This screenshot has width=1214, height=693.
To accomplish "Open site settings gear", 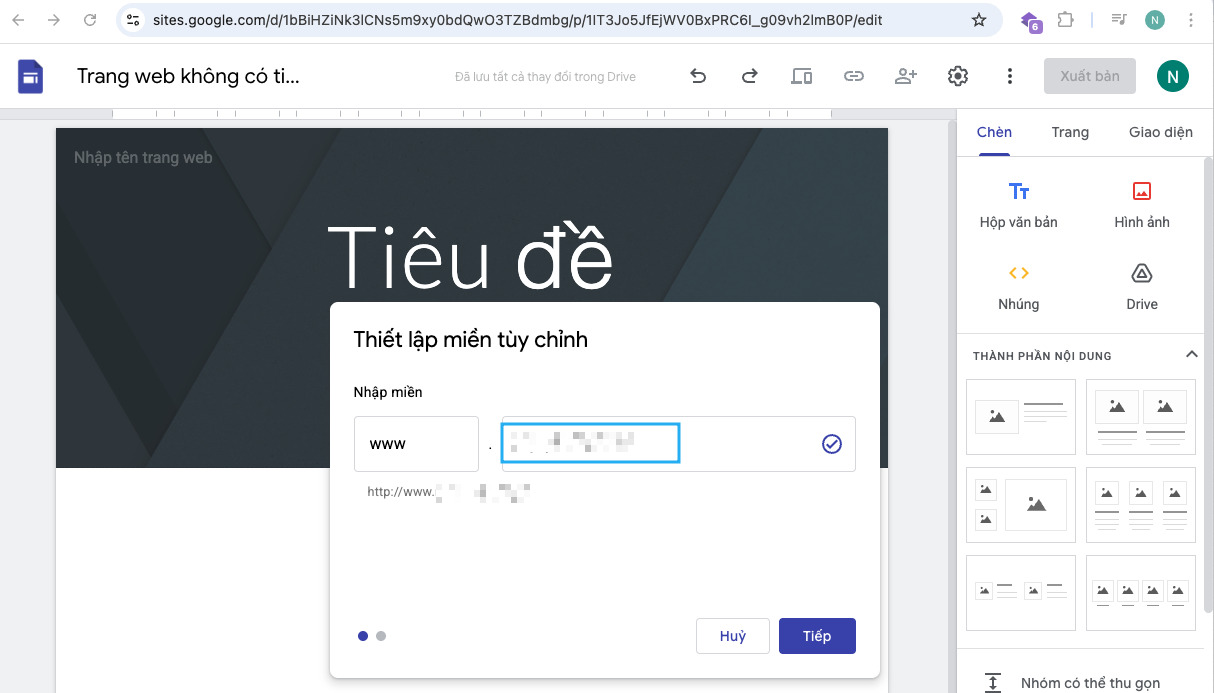I will tap(957, 75).
